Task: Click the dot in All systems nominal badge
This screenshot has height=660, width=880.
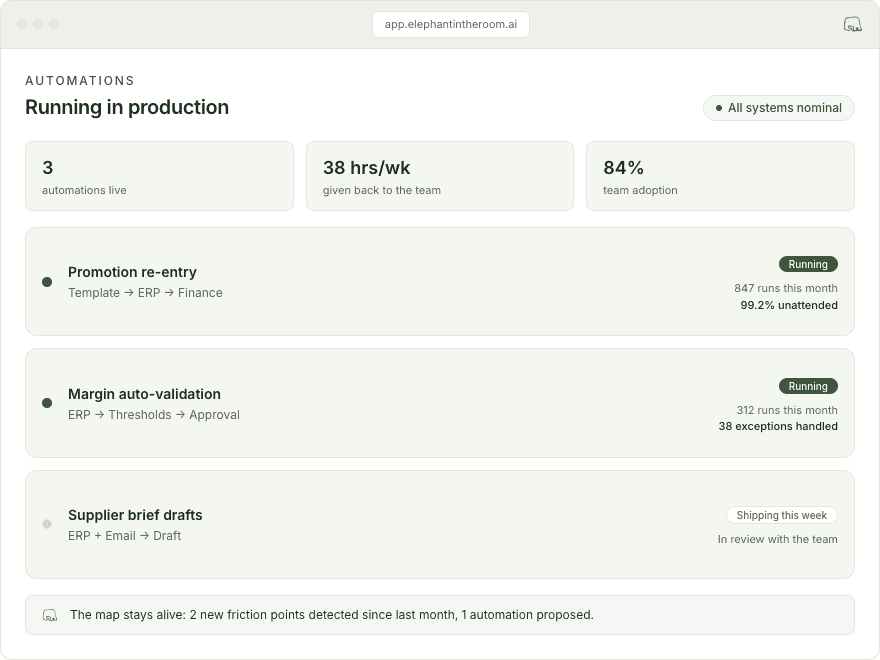Action: click(x=719, y=108)
